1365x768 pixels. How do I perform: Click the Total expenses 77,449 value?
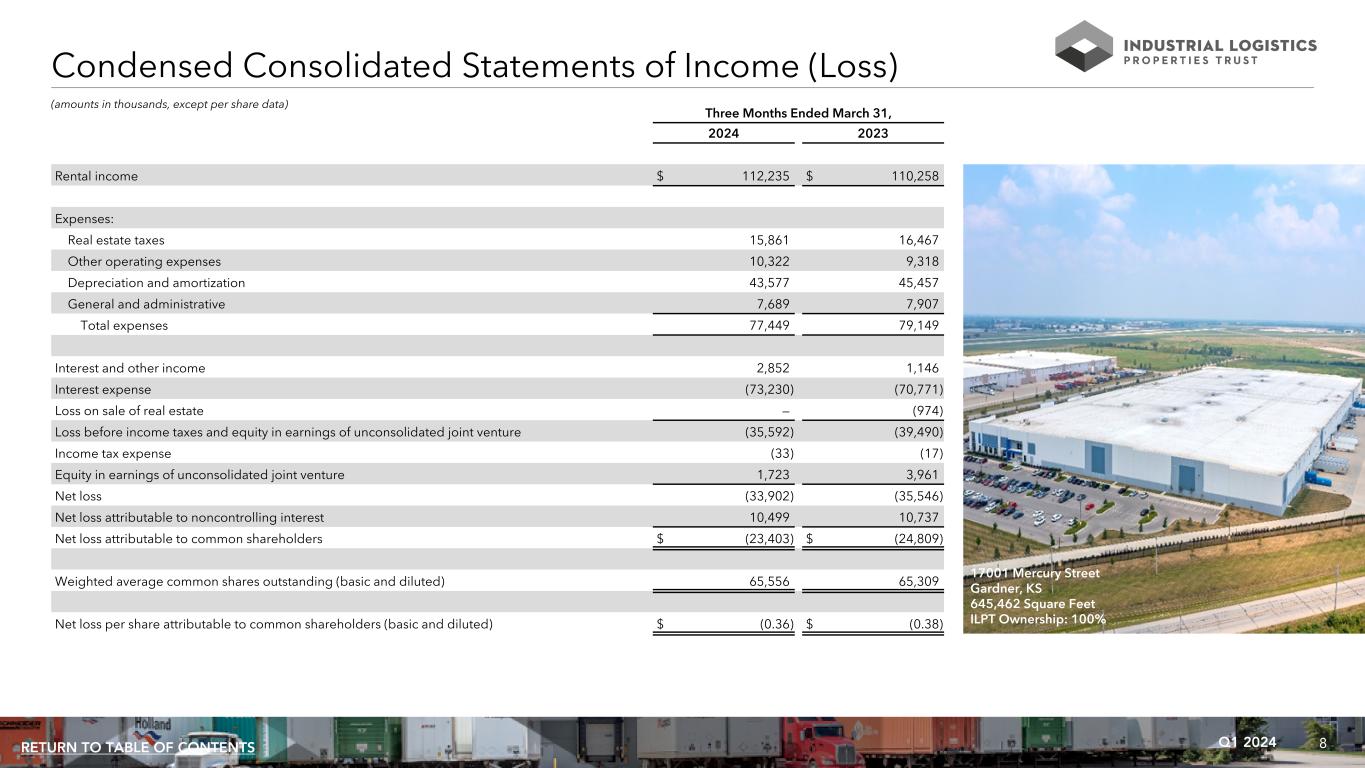(x=763, y=325)
